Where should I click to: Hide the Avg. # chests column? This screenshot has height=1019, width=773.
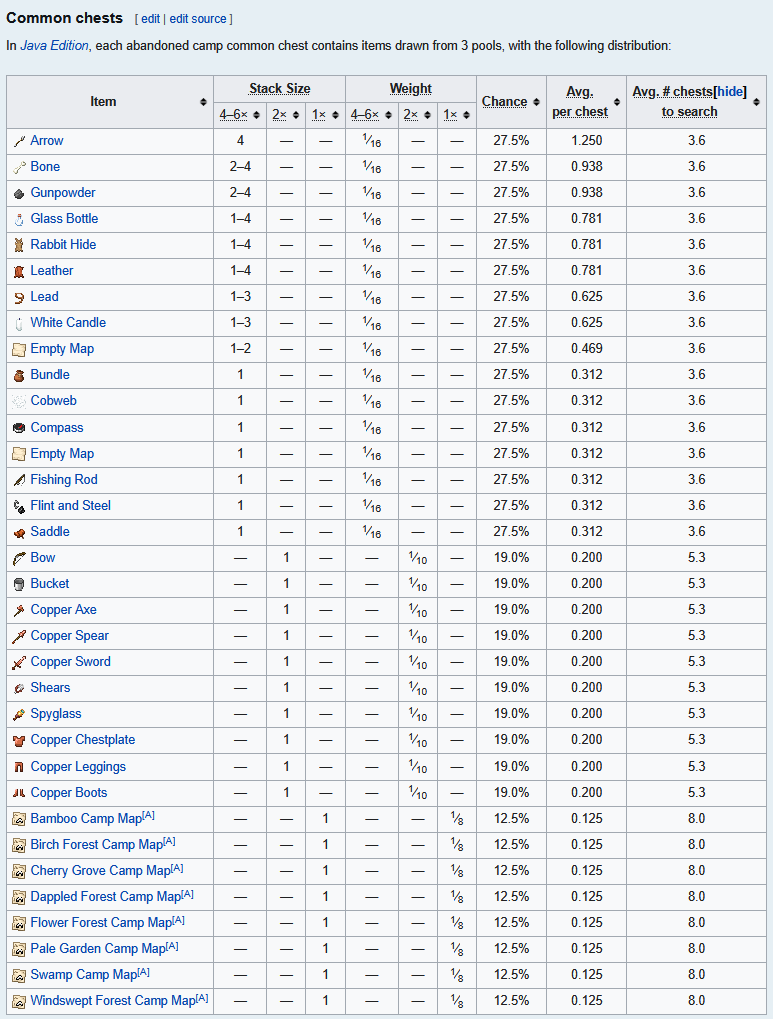pos(730,92)
